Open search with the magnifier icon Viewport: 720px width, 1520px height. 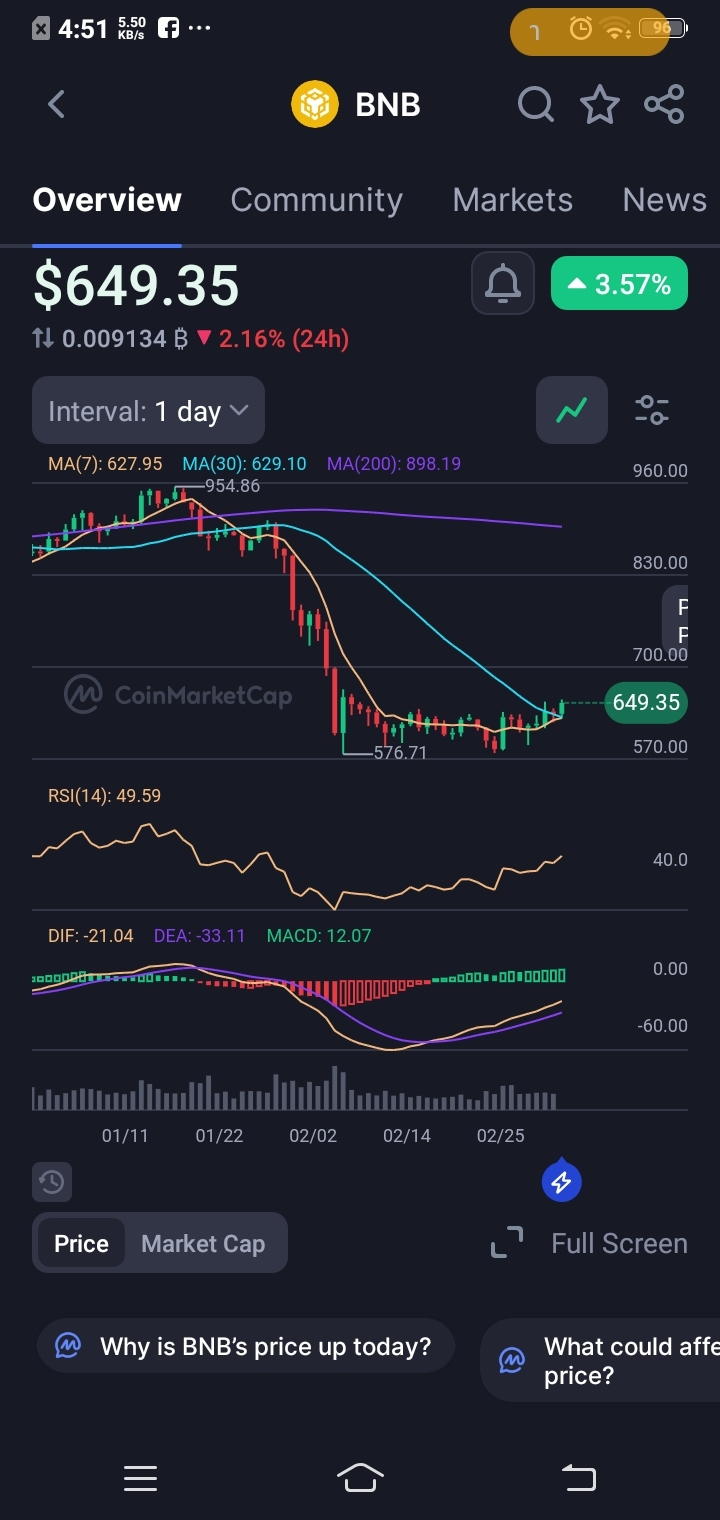pyautogui.click(x=536, y=104)
